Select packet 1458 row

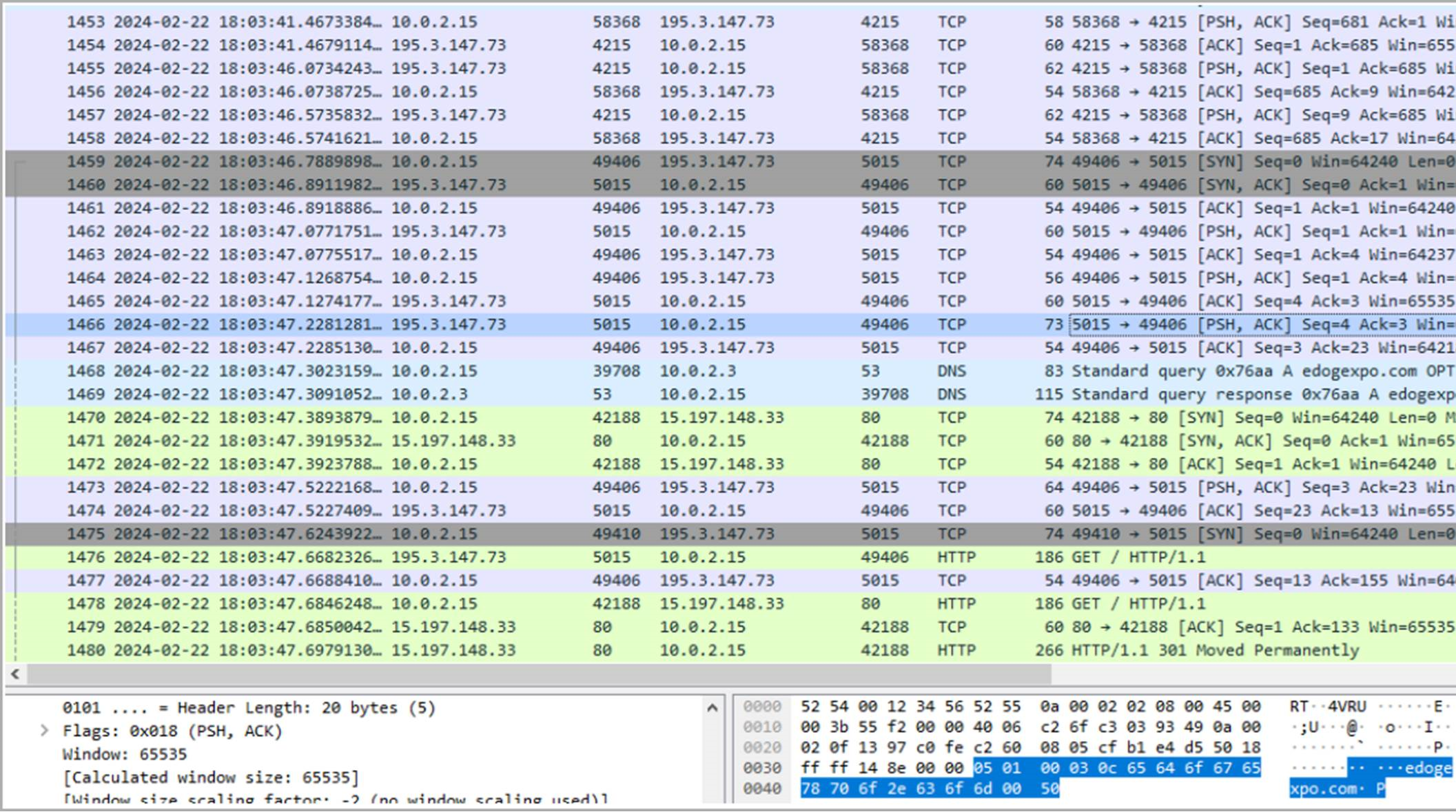pyautogui.click(x=730, y=138)
